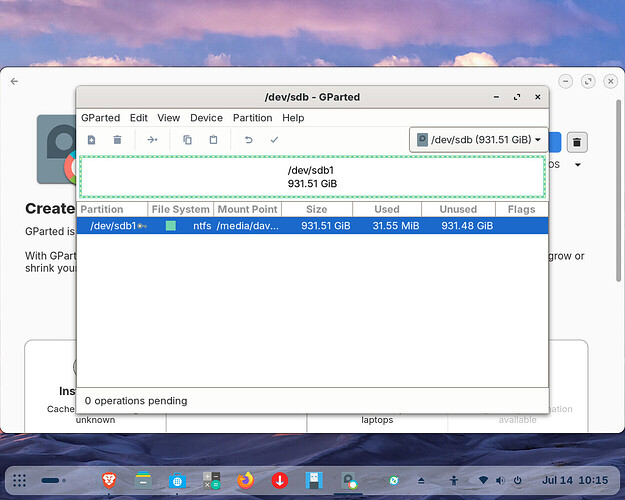
Task: Click the New partition toolbar icon
Action: (x=91, y=140)
